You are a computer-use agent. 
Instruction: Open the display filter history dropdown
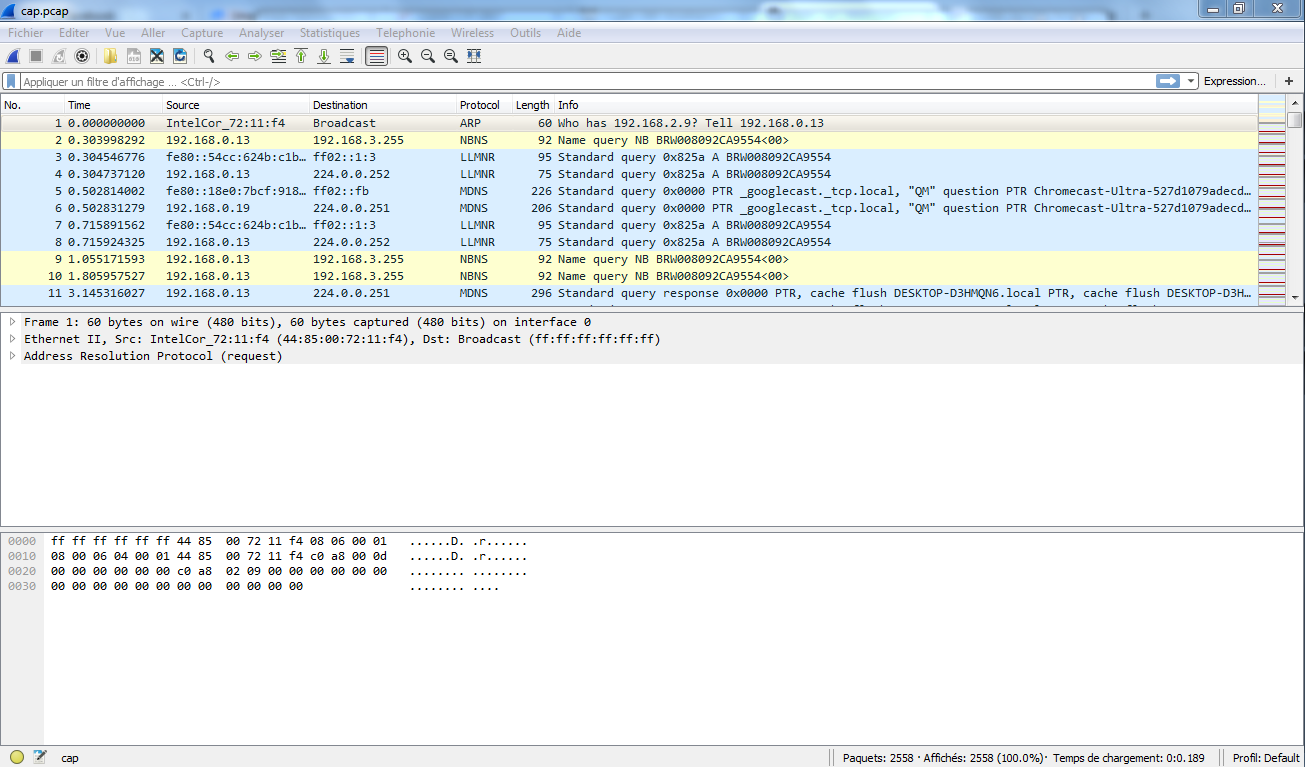point(1191,81)
